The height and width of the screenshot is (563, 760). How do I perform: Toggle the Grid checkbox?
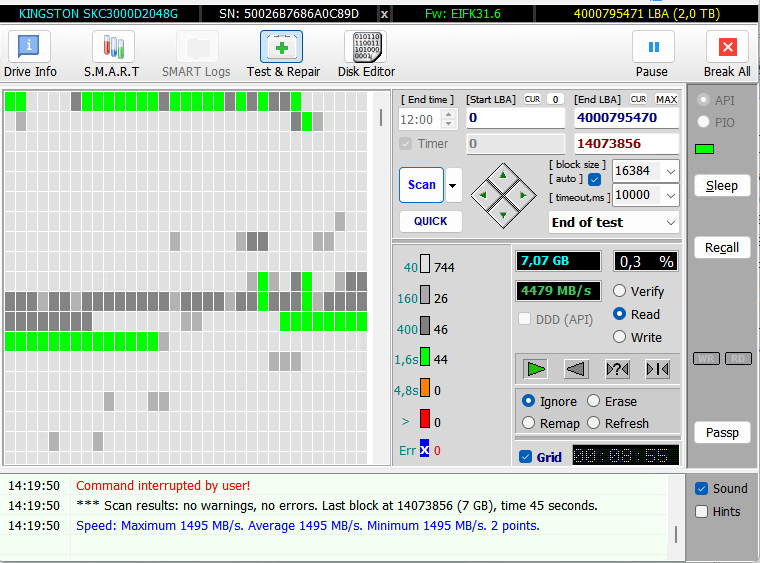click(x=525, y=457)
